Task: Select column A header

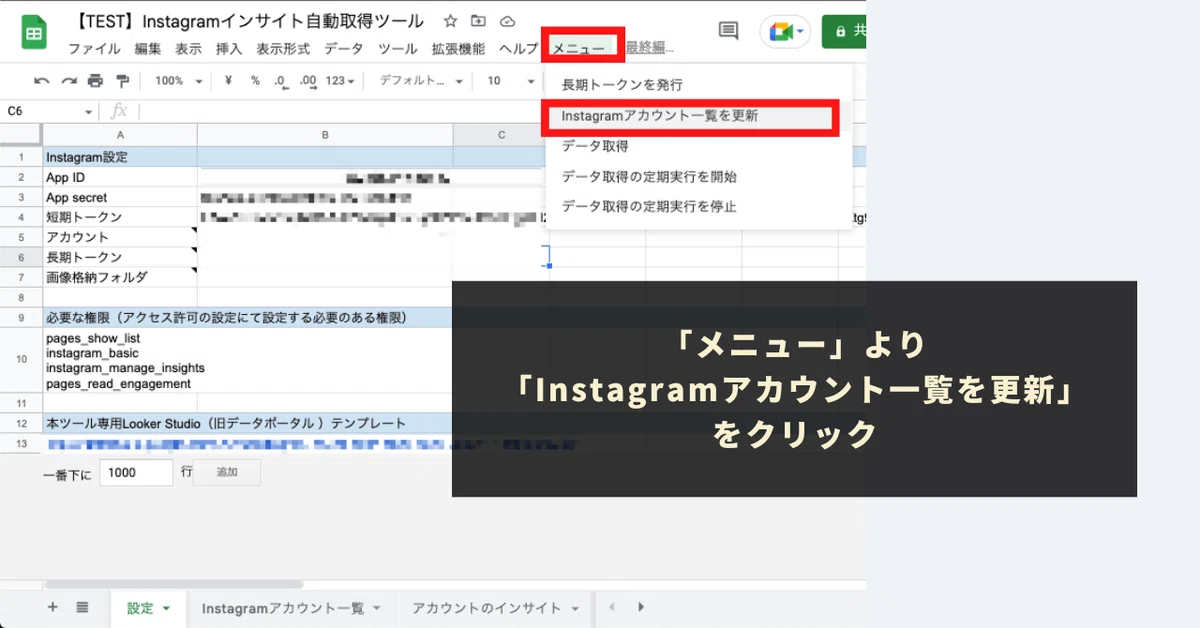Action: [x=120, y=135]
